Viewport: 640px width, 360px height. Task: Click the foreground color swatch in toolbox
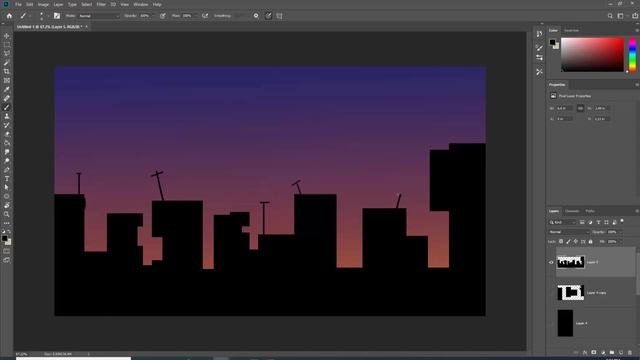tap(4, 238)
